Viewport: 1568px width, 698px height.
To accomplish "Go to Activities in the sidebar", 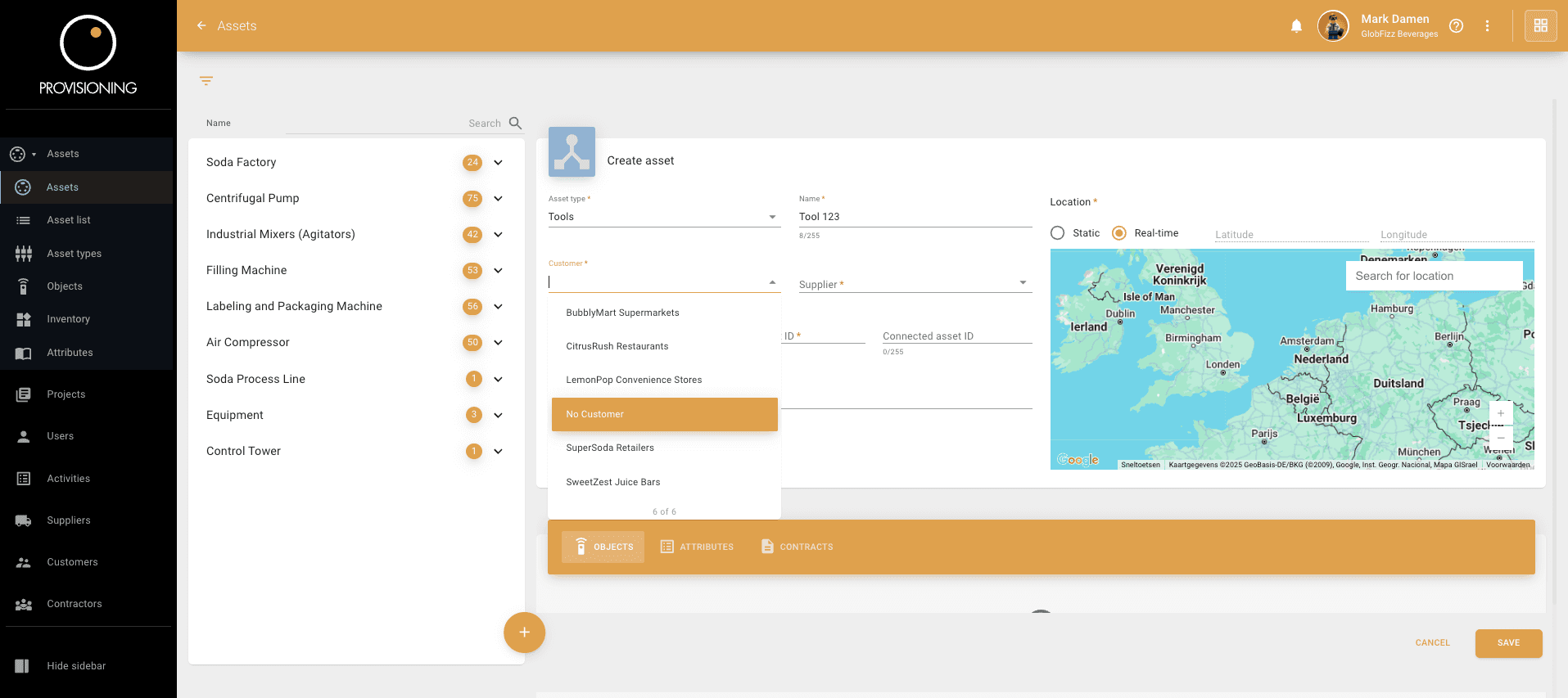I will point(87,479).
